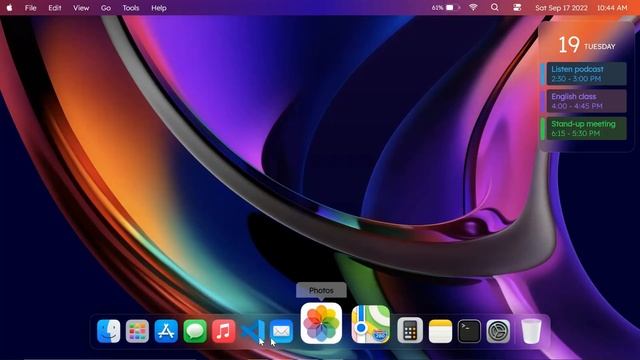Image resolution: width=640 pixels, height=360 pixels.
Task: Open System Preferences in dock
Action: 498,331
